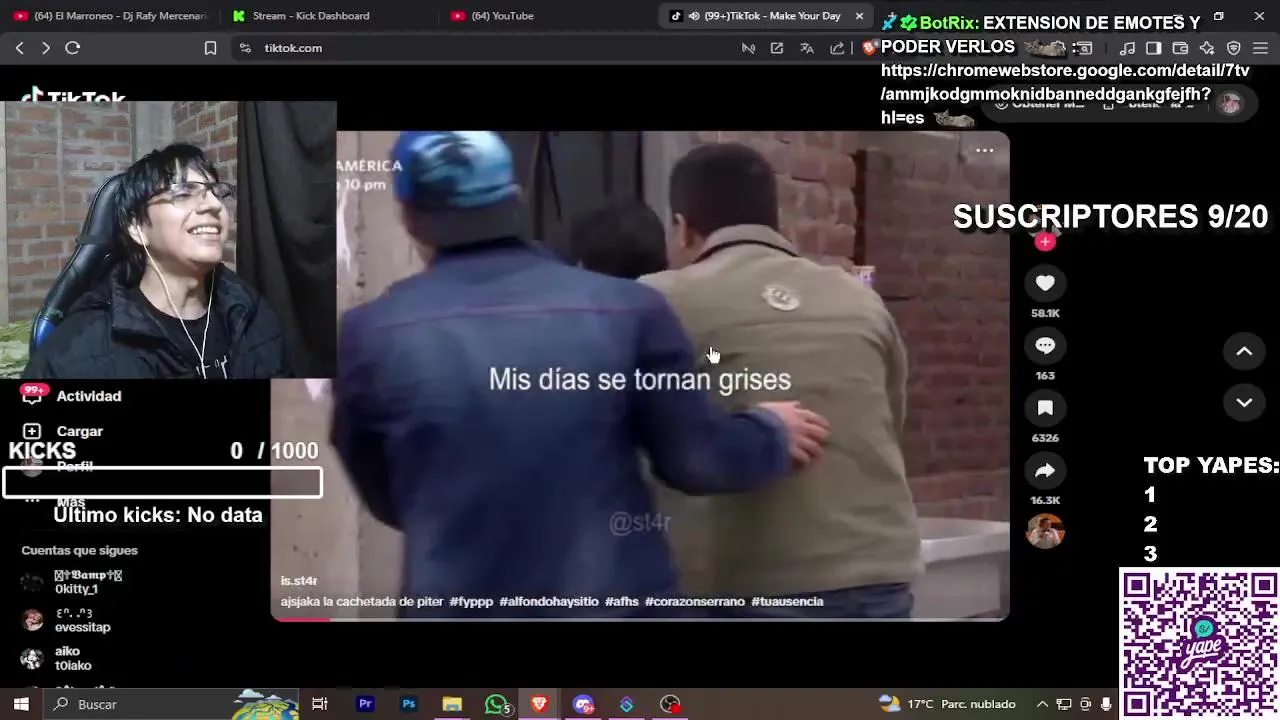Image resolution: width=1280 pixels, height=720 pixels.
Task: Click the #alfondohaysitio hashtag
Action: [x=548, y=601]
